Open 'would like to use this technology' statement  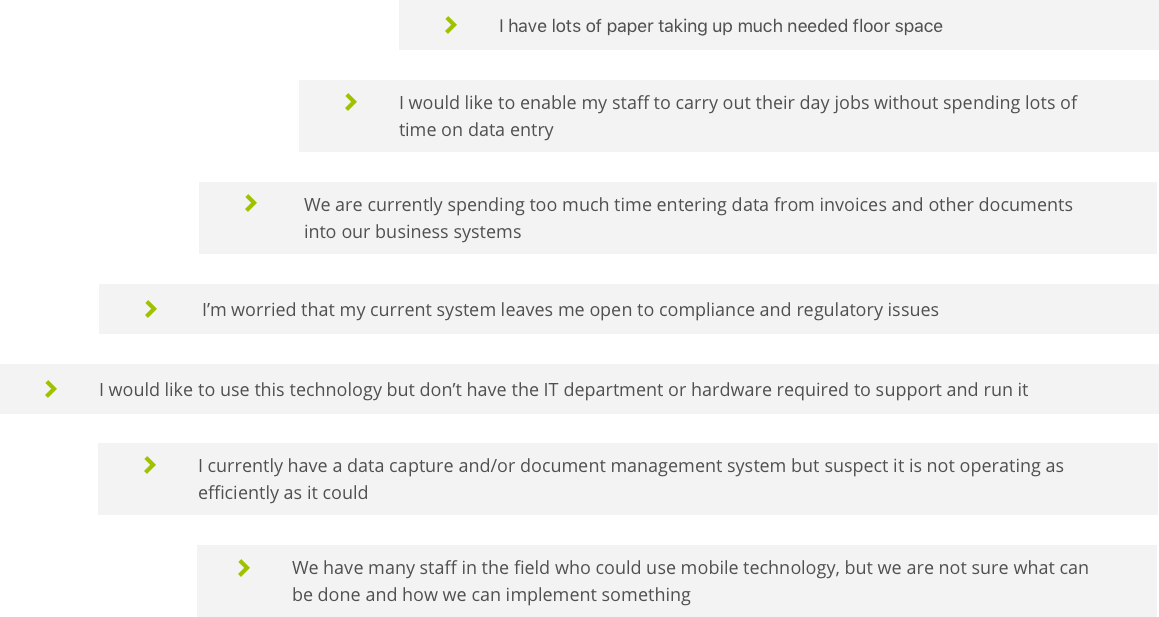point(563,389)
